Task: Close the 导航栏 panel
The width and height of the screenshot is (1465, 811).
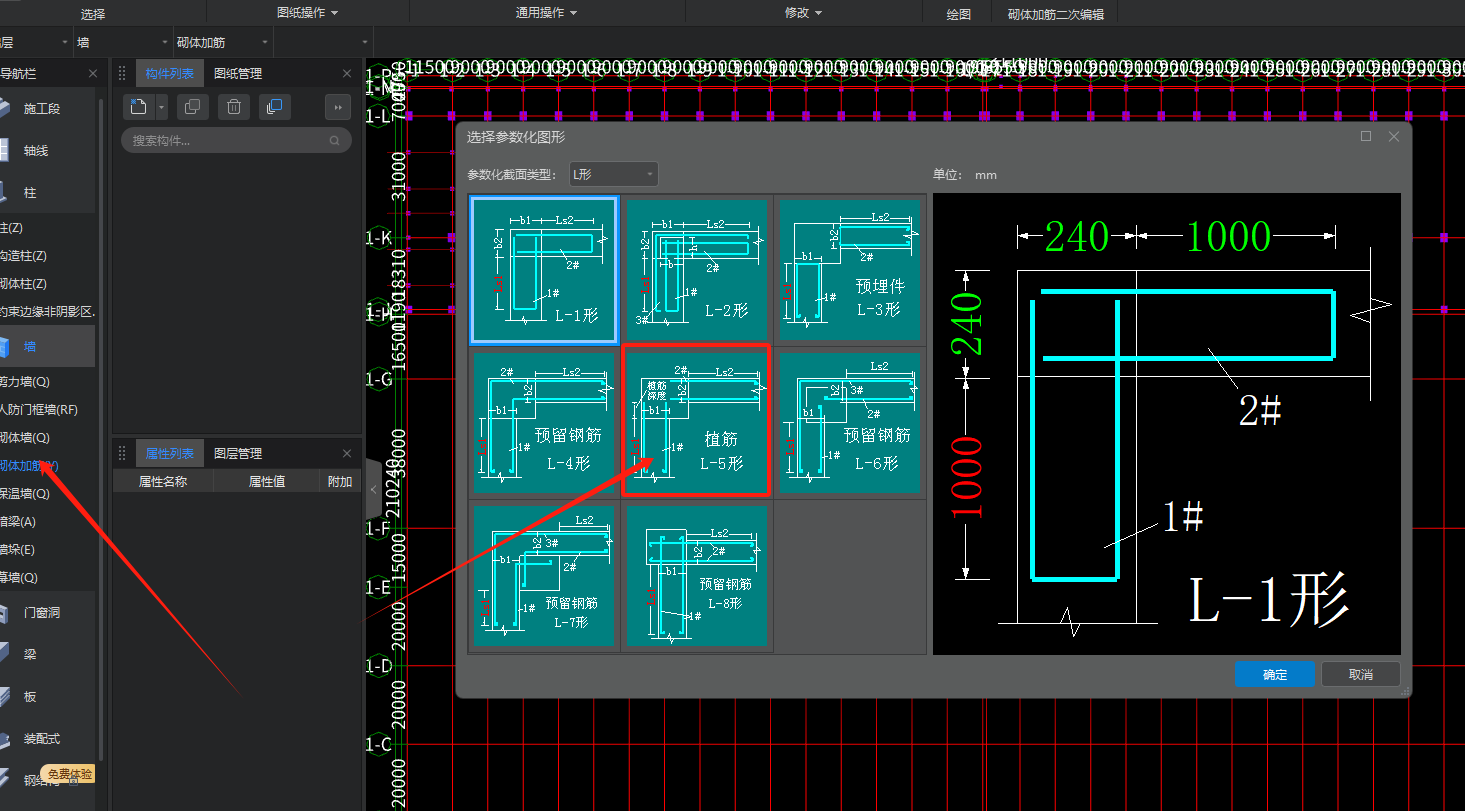Action: click(93, 73)
